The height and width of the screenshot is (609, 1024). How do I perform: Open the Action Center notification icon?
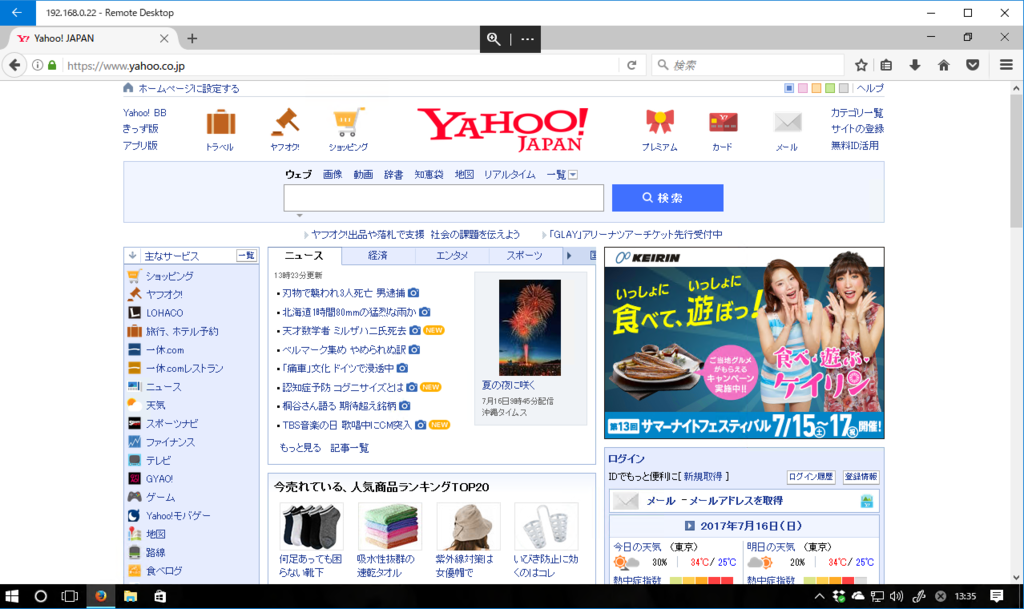(x=997, y=596)
